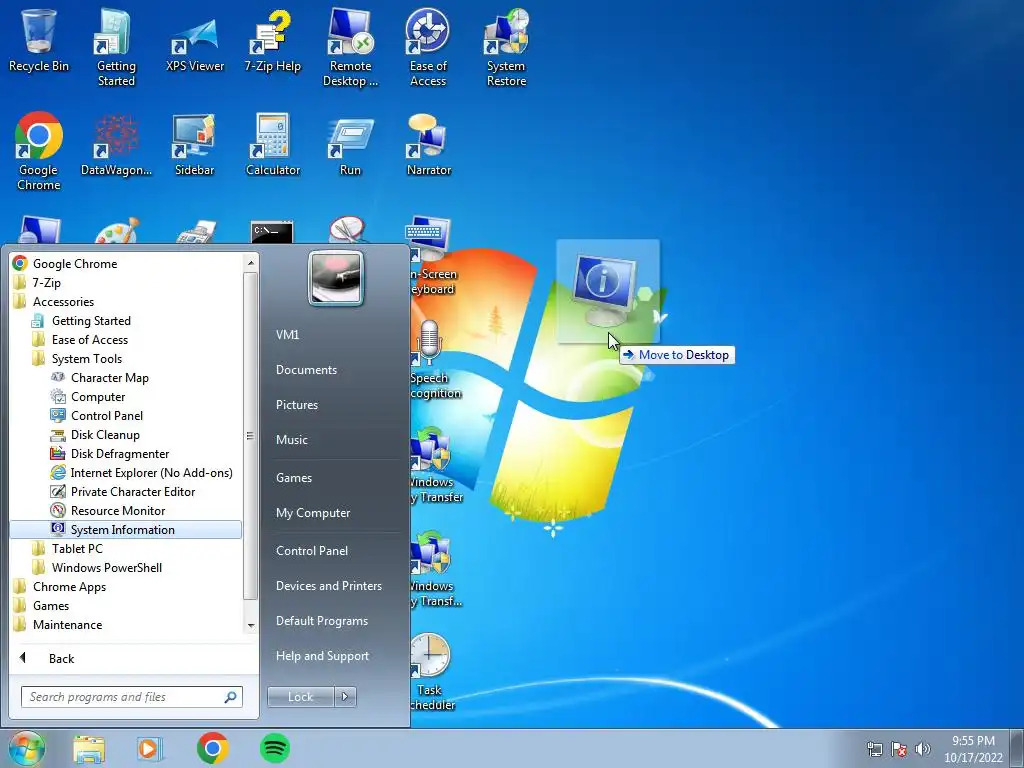Viewport: 1024px width, 768px height.
Task: Click the Search programs and files box
Action: 131,697
